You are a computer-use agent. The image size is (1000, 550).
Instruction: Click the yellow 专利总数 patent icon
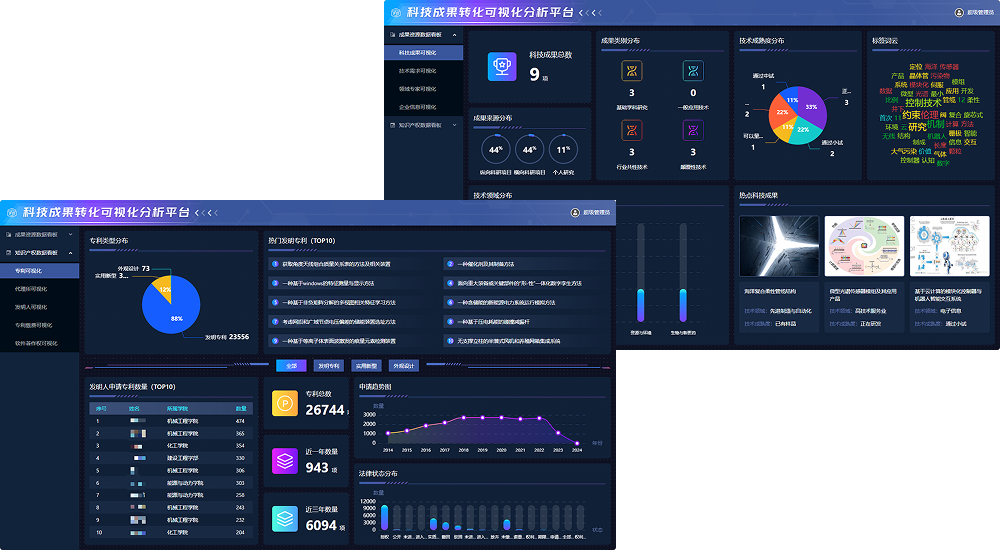coord(285,404)
